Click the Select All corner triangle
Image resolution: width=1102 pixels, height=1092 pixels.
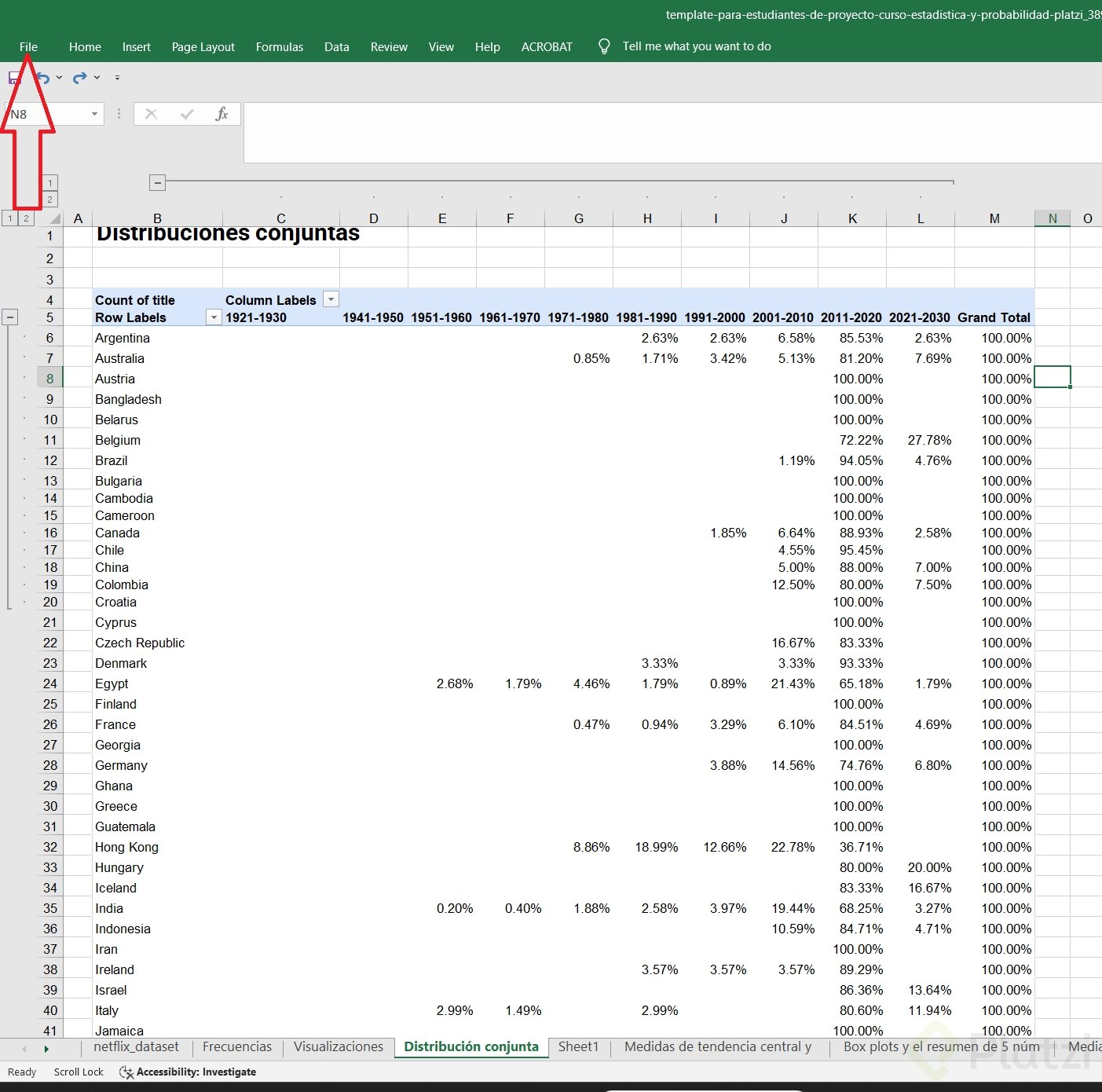click(54, 218)
